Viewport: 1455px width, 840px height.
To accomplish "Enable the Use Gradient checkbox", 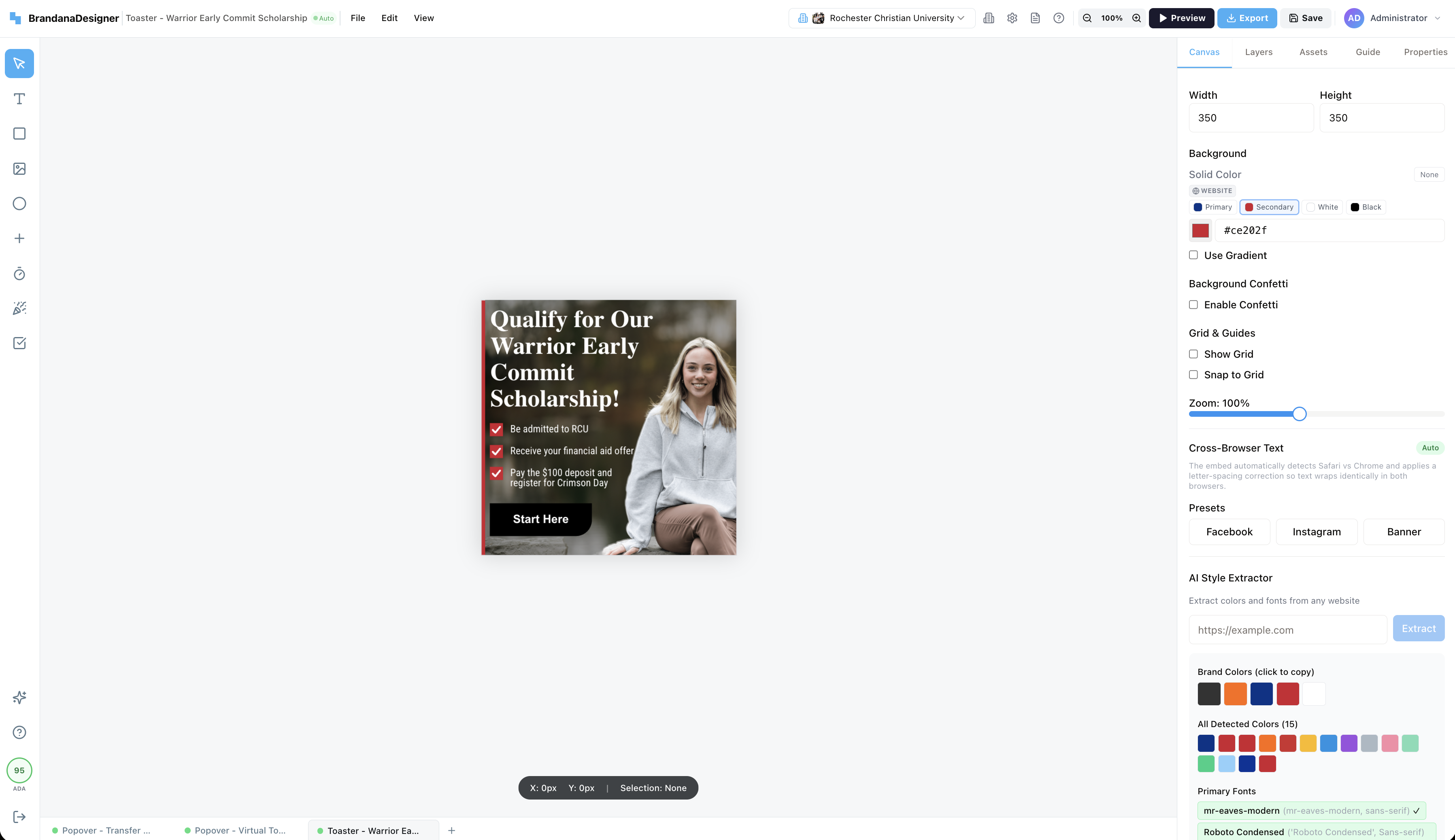I will 1193,255.
